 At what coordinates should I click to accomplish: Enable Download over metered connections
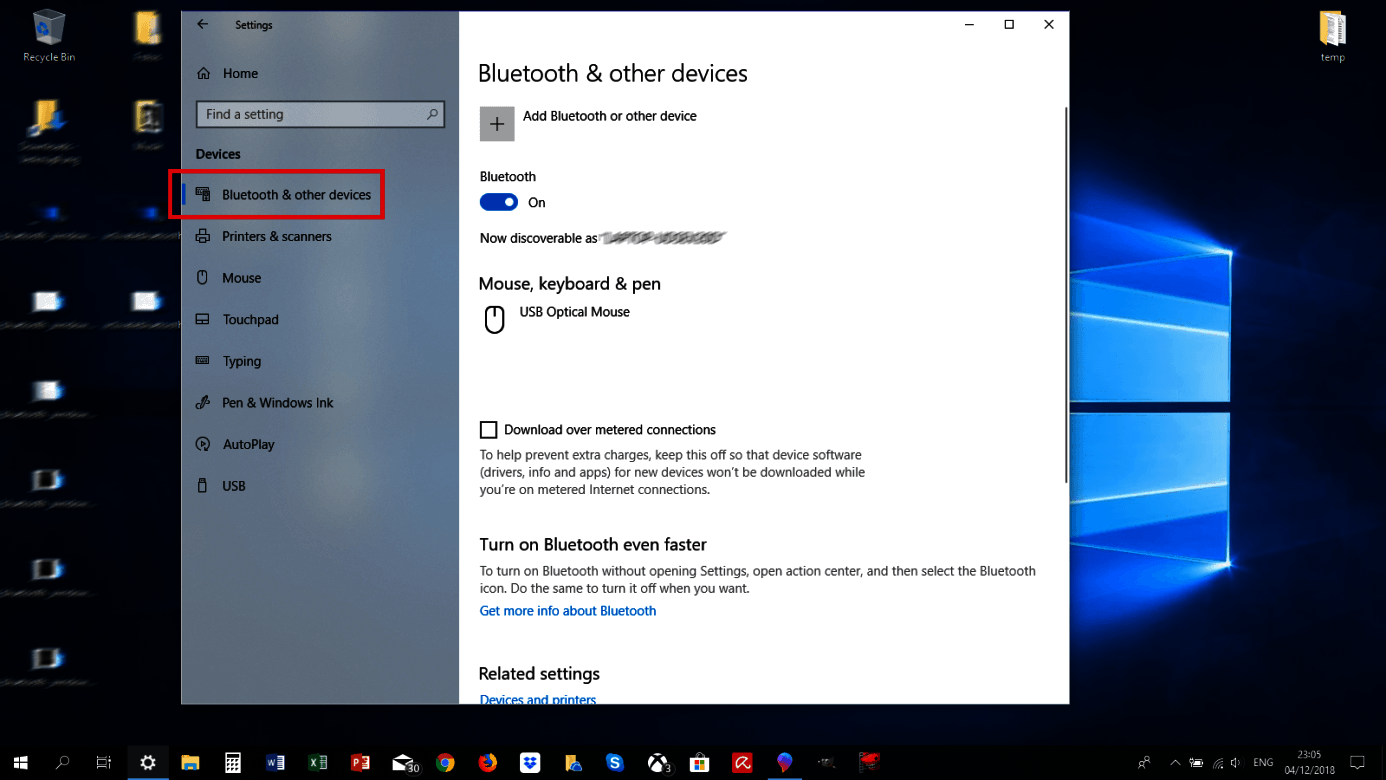coord(488,429)
